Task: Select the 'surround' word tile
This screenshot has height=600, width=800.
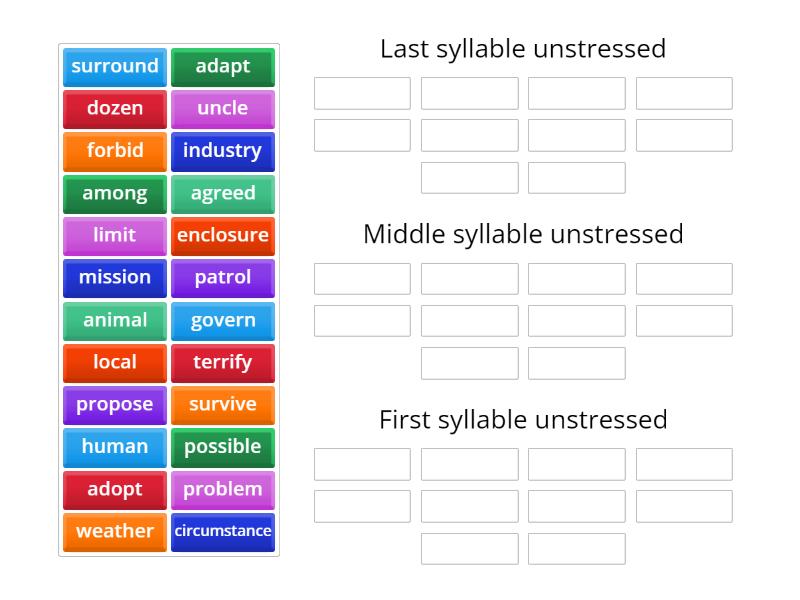Action: pos(115,67)
